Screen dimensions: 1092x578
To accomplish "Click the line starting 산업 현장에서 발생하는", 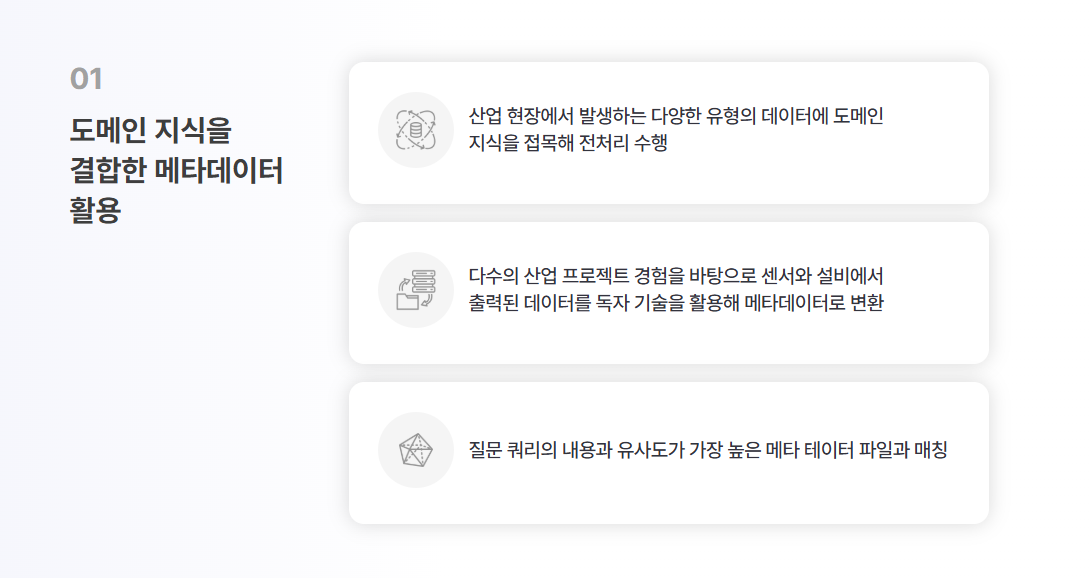I will tap(676, 116).
